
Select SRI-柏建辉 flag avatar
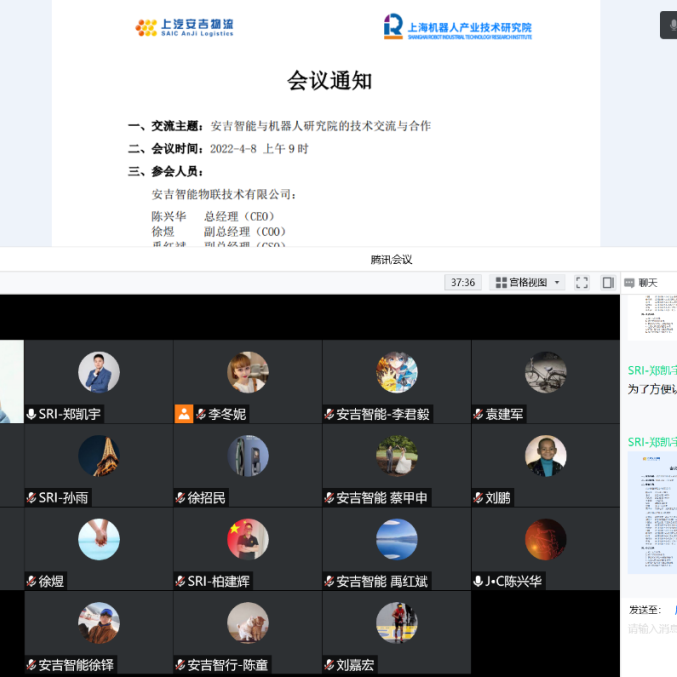[248, 539]
